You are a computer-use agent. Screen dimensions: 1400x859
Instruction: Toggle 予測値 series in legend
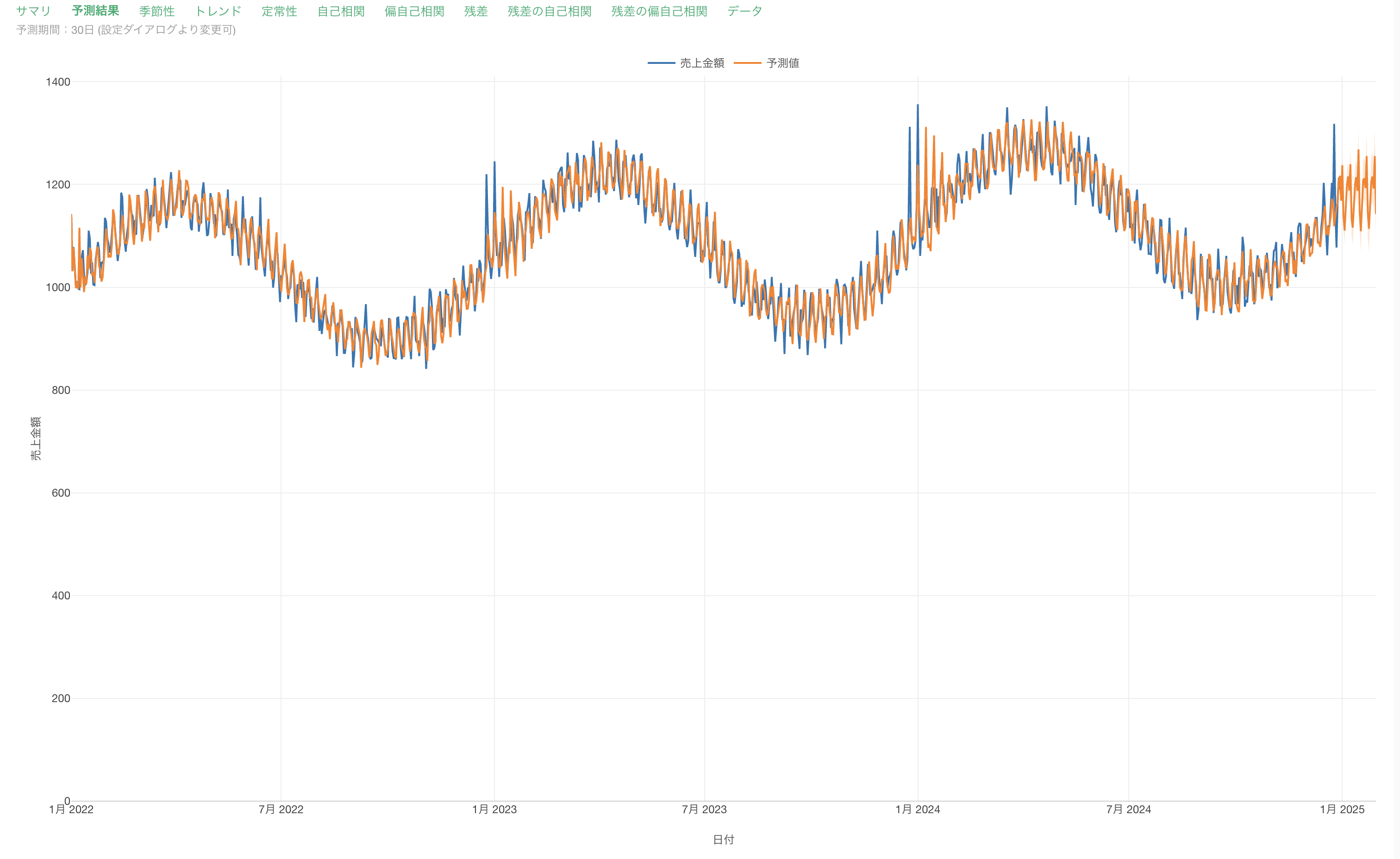point(782,63)
